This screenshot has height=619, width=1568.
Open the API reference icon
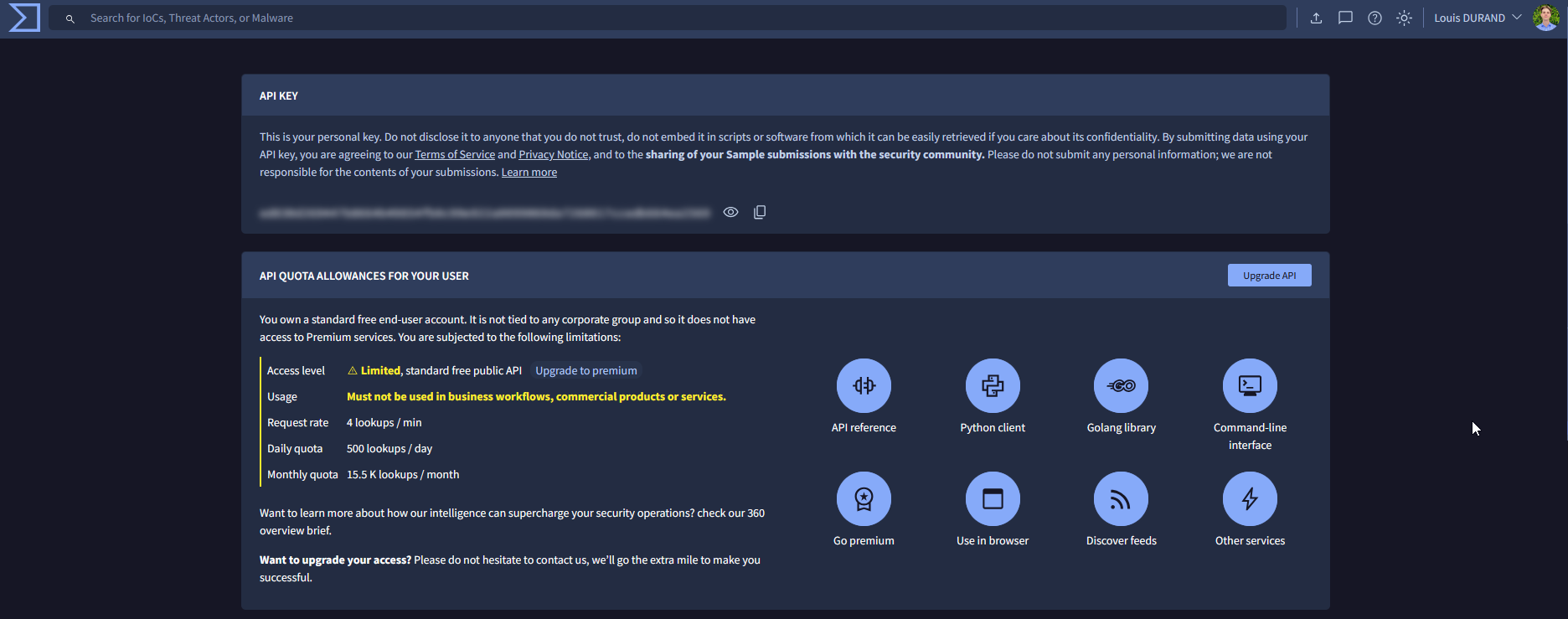(864, 385)
